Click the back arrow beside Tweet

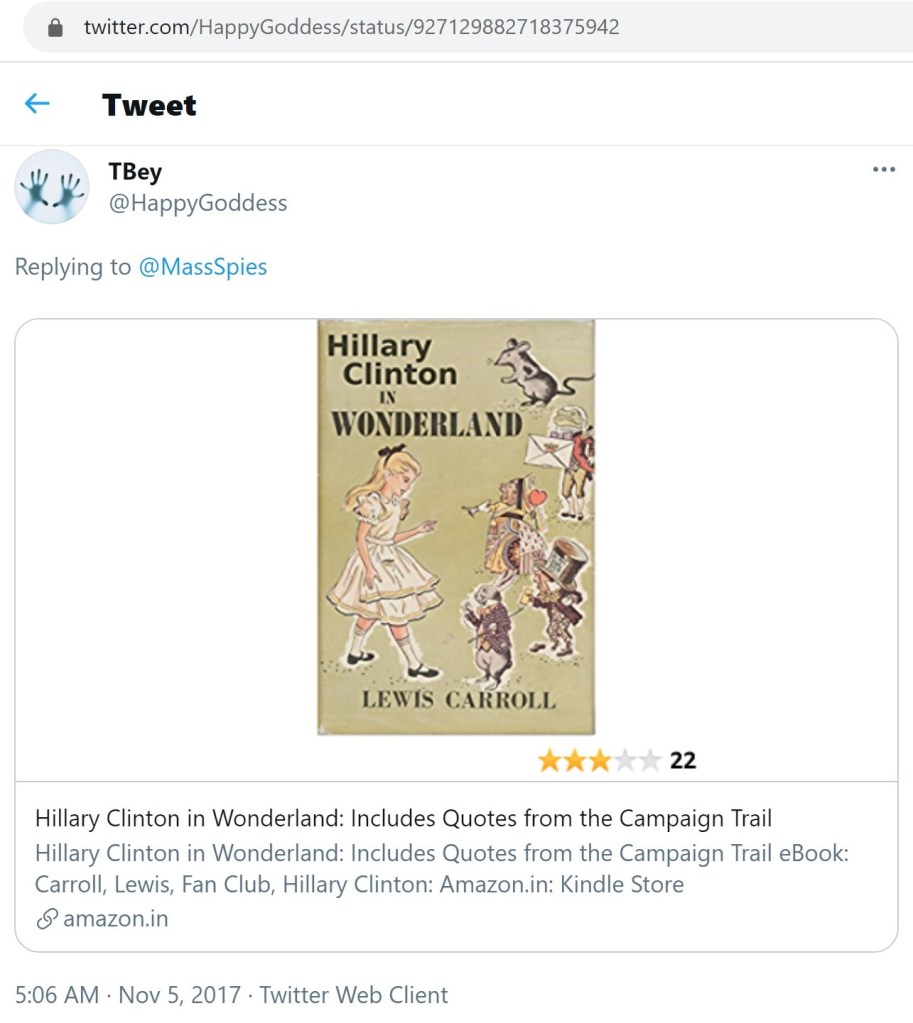37,103
